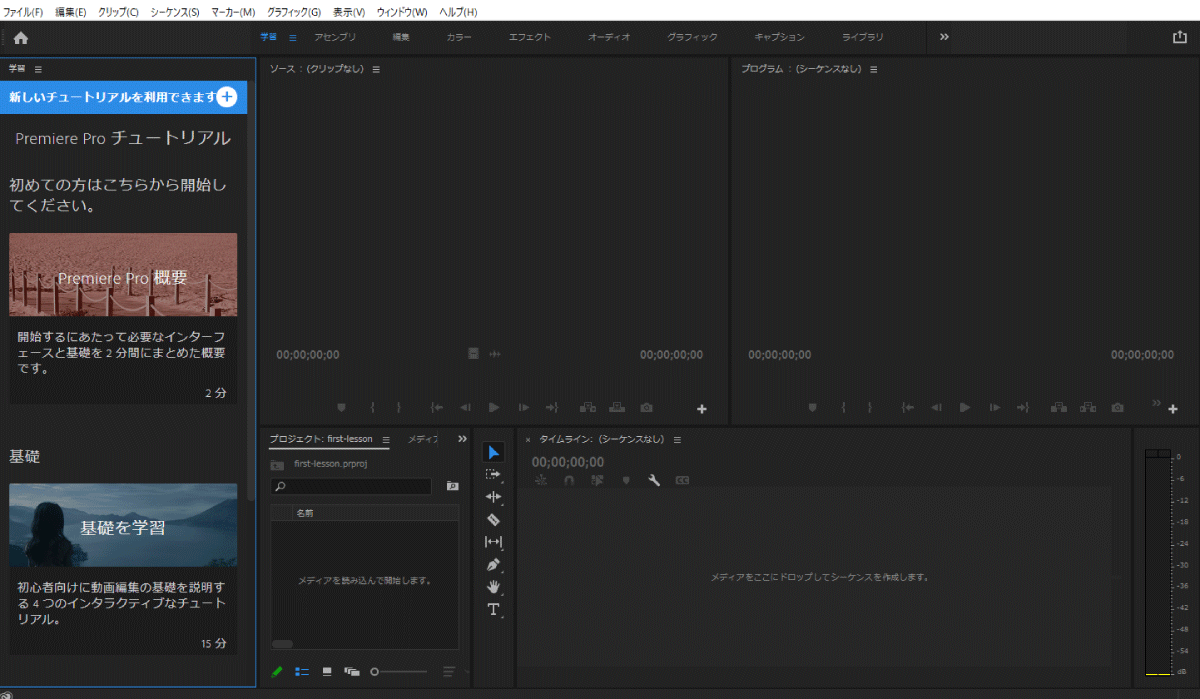
Task: Select the Hand tool
Action: [x=493, y=587]
